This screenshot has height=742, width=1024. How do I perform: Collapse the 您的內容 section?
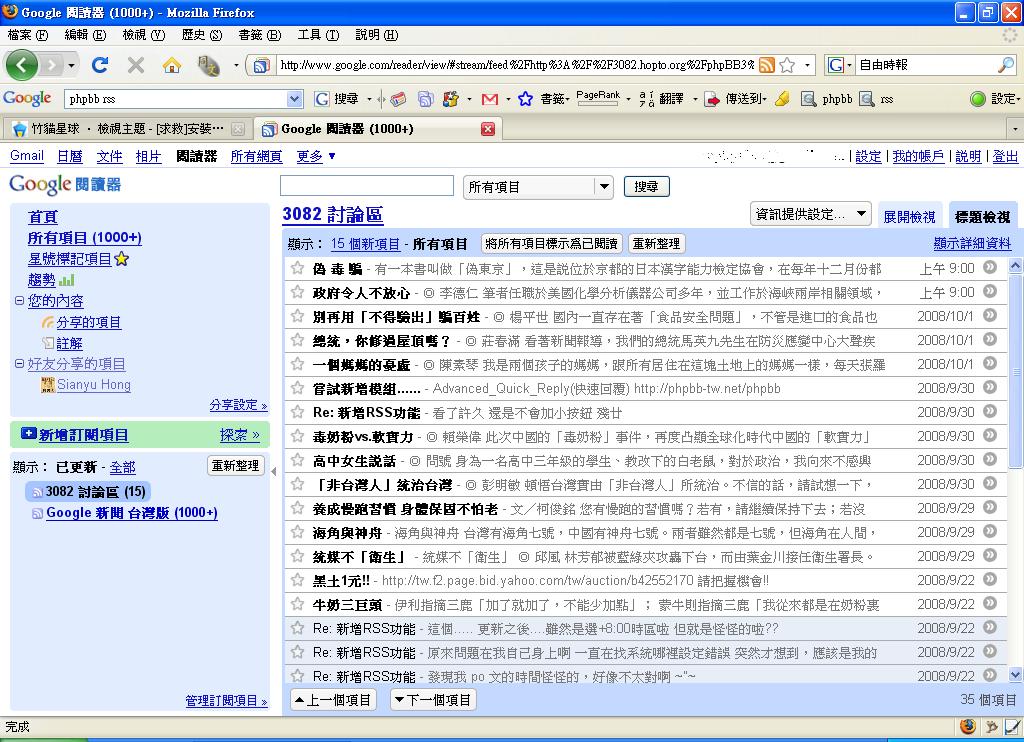(x=20, y=300)
